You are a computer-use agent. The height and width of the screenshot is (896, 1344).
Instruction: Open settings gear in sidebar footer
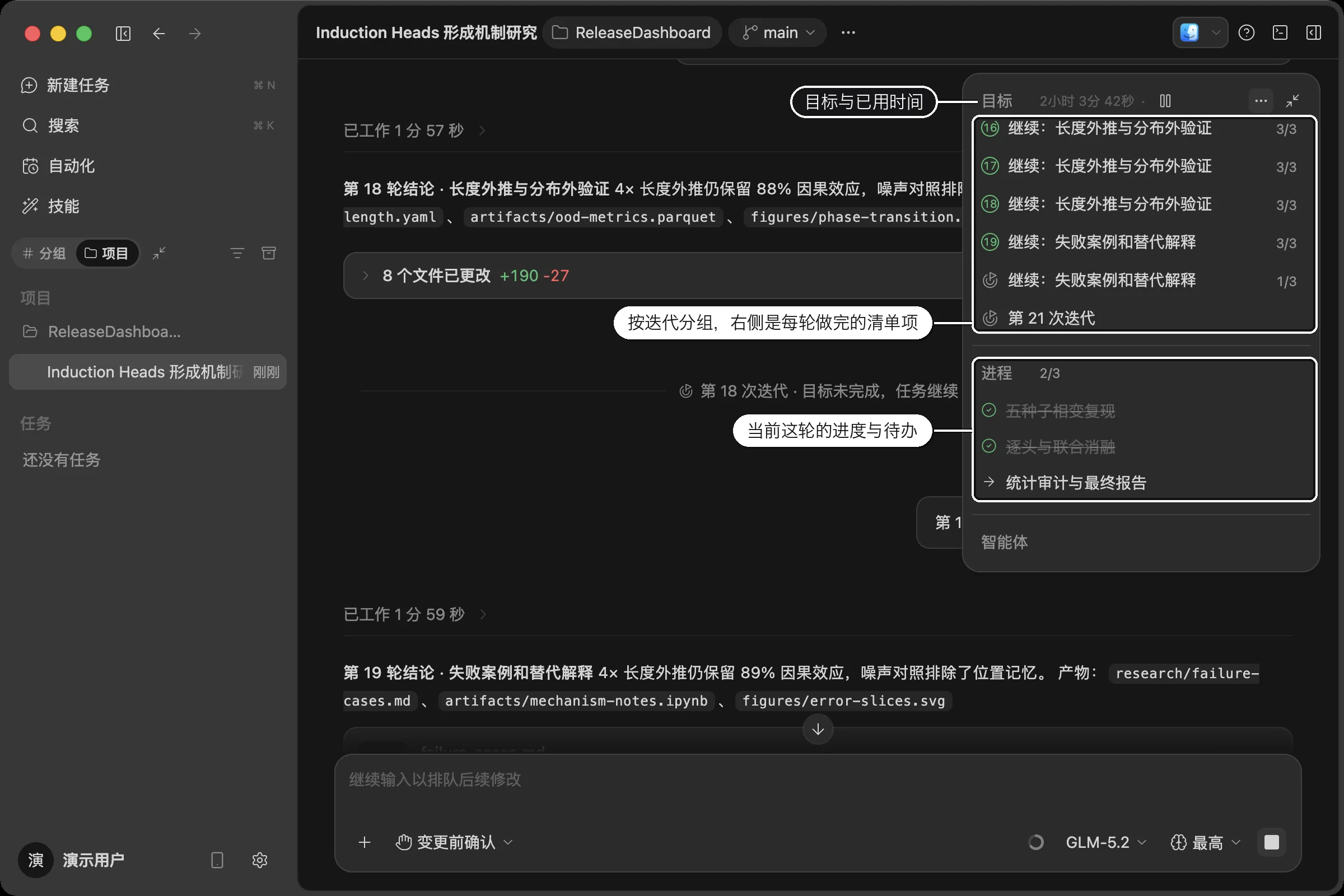(259, 860)
